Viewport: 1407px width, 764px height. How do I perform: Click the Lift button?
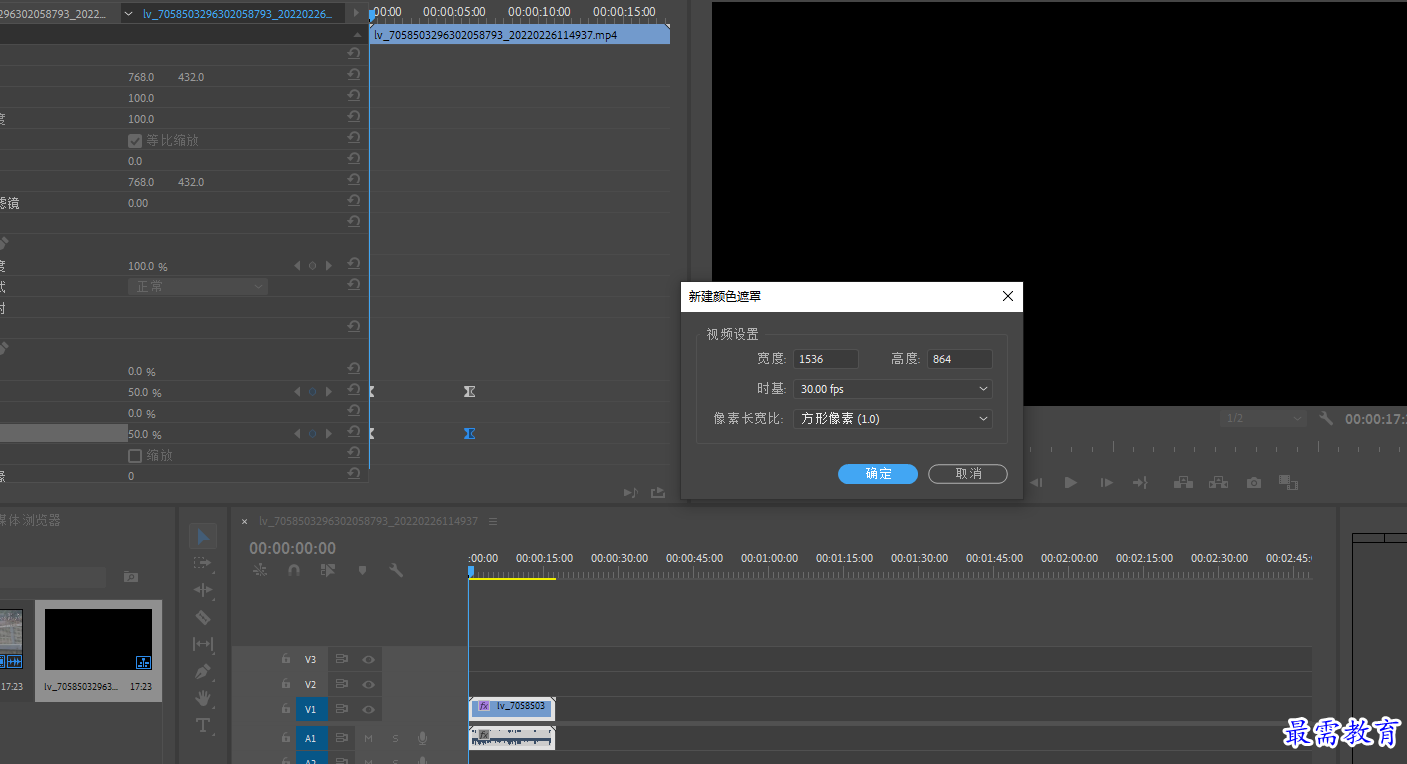pos(1184,482)
